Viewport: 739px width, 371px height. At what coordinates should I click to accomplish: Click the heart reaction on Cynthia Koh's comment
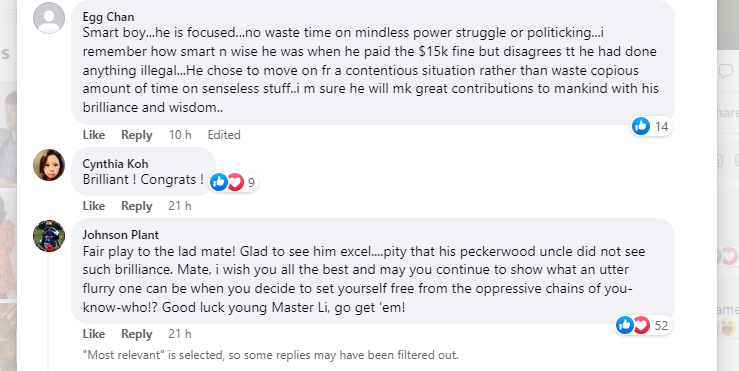coord(235,182)
